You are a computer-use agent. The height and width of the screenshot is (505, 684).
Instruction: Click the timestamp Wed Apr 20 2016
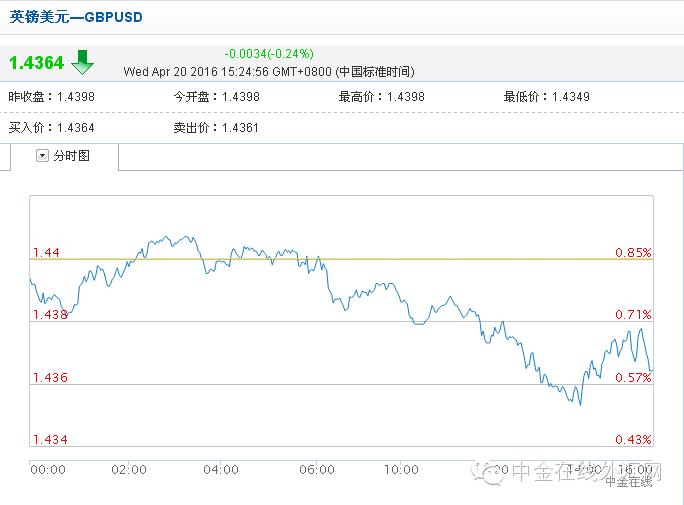(269, 72)
